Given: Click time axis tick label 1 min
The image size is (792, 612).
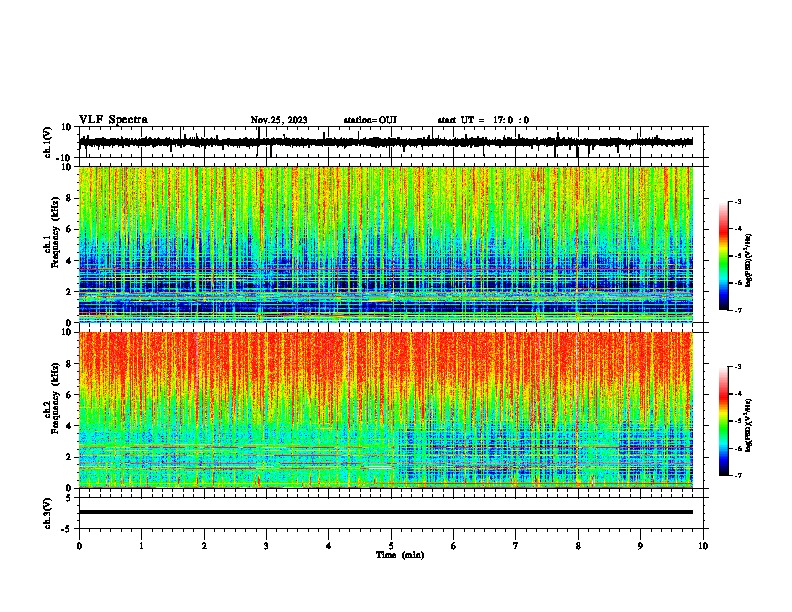Looking at the screenshot, I should pos(141,546).
